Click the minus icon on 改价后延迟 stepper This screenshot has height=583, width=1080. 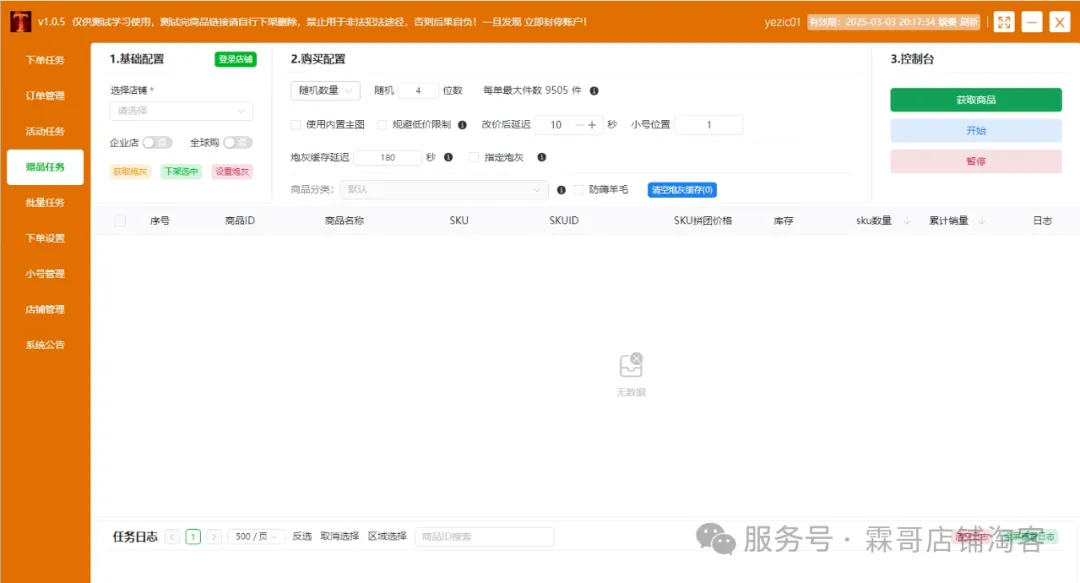tap(578, 125)
